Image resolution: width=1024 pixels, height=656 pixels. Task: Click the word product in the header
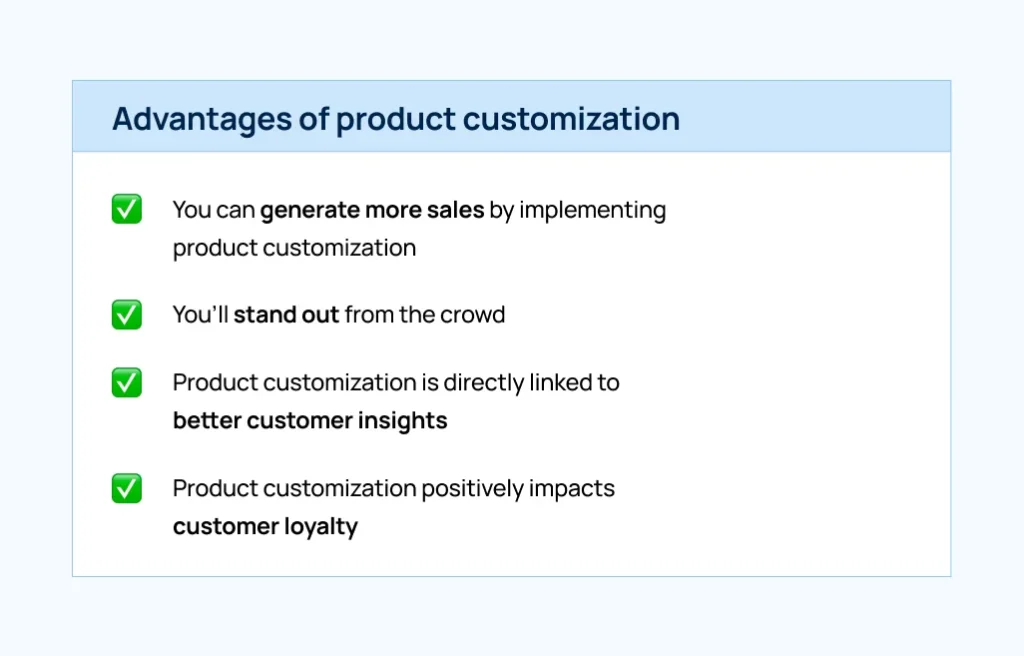click(x=396, y=120)
